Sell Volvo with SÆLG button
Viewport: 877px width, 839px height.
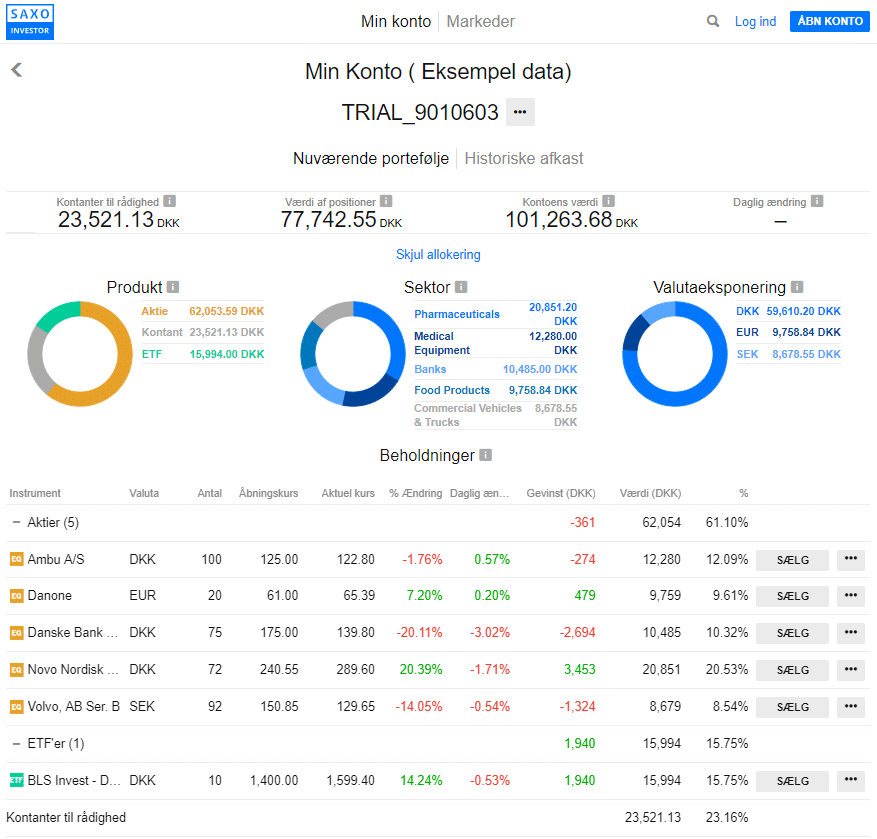[x=792, y=708]
